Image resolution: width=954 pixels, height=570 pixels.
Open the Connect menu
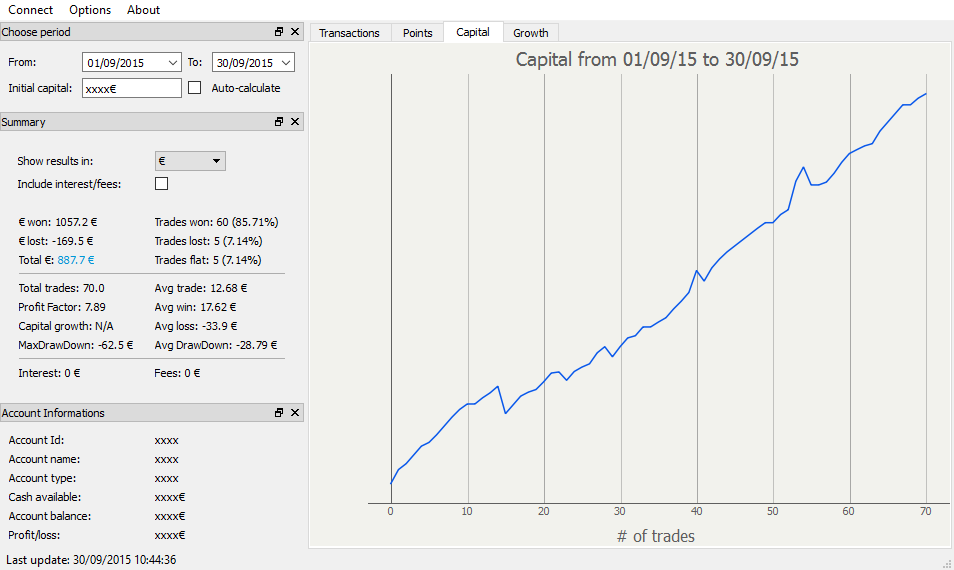tap(31, 10)
